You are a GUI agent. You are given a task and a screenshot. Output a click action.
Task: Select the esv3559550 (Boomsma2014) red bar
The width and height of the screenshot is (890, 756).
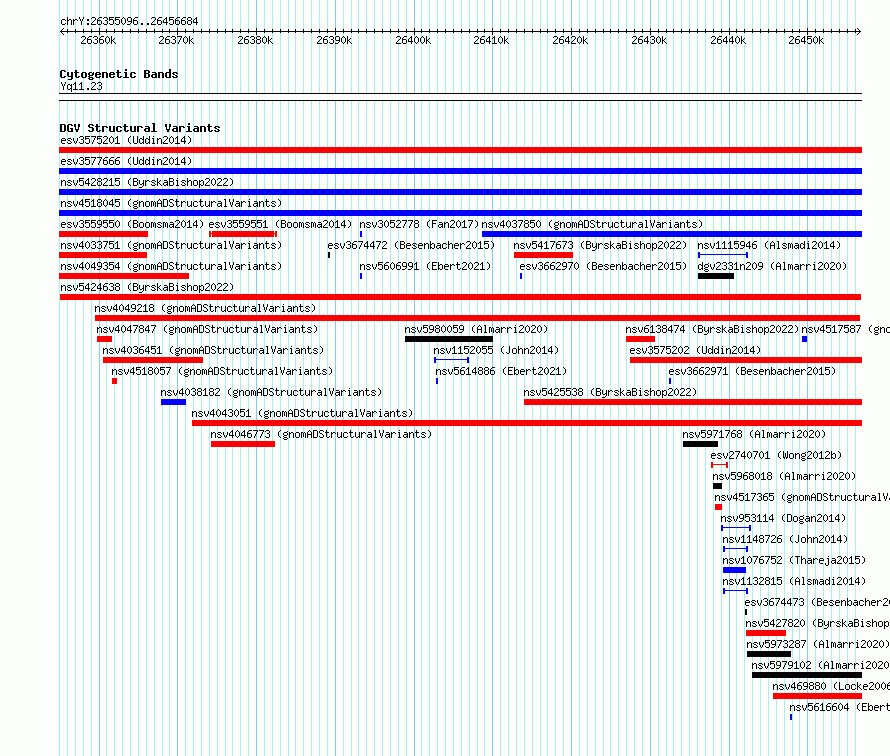pyautogui.click(x=103, y=234)
